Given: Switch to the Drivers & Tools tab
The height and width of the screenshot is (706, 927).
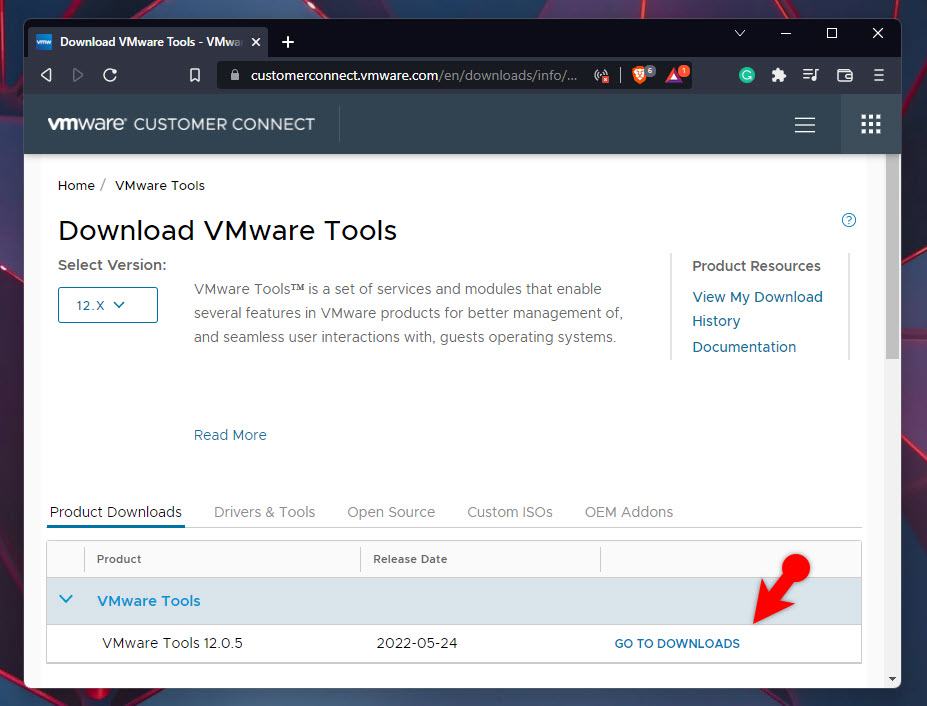Looking at the screenshot, I should click(264, 512).
